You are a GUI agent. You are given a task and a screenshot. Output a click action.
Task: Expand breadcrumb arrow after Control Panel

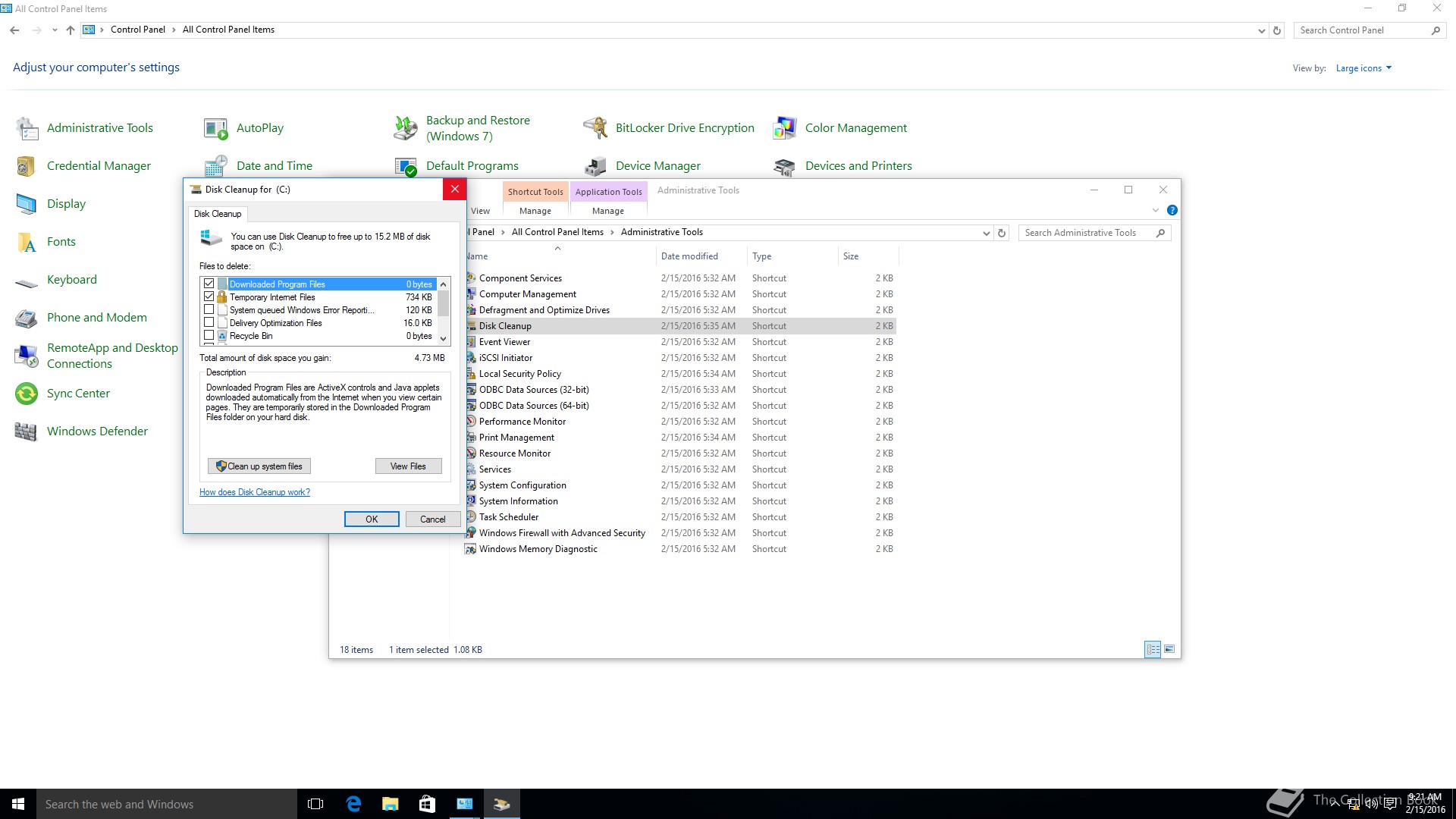(174, 30)
